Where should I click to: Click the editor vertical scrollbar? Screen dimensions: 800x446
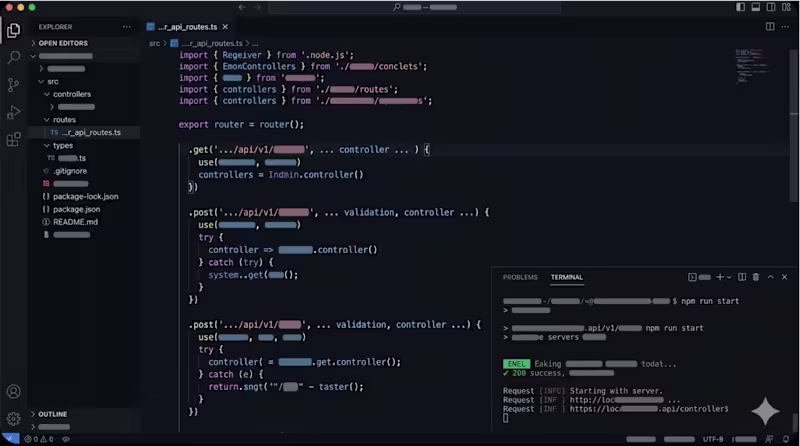pyautogui.click(x=794, y=125)
